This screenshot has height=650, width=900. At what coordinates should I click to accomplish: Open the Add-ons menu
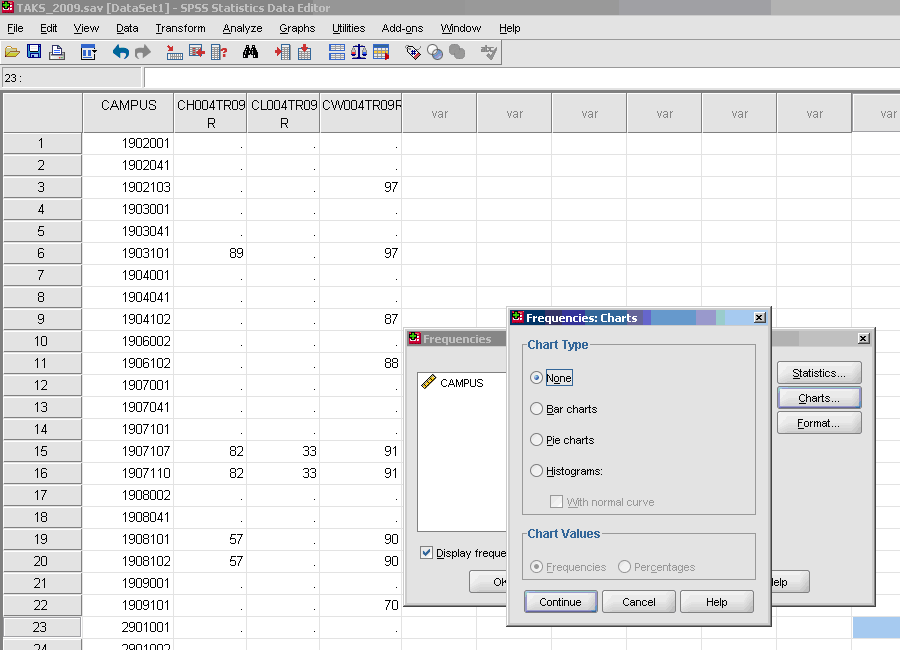pos(402,28)
